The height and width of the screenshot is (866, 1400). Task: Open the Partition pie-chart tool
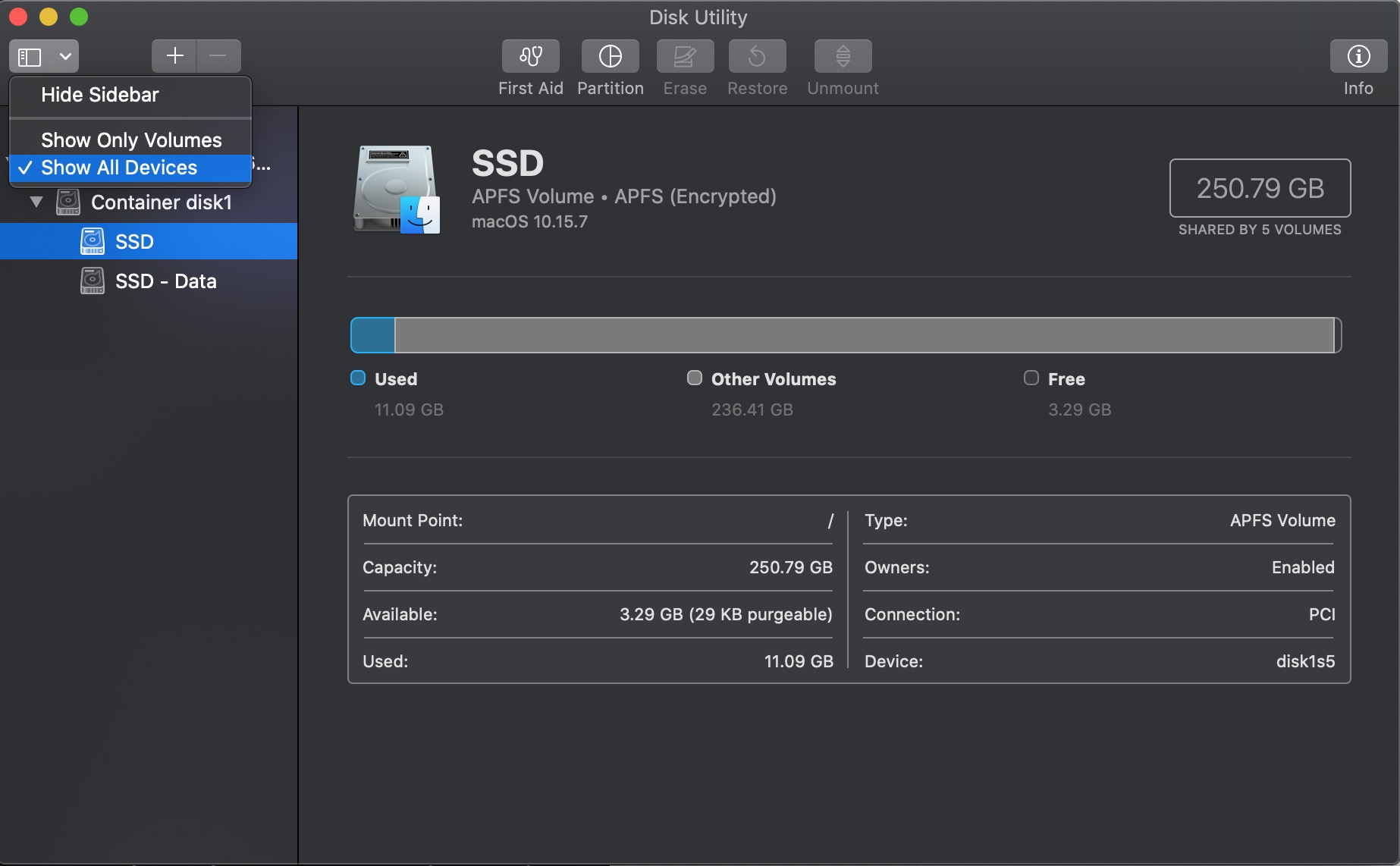(610, 56)
